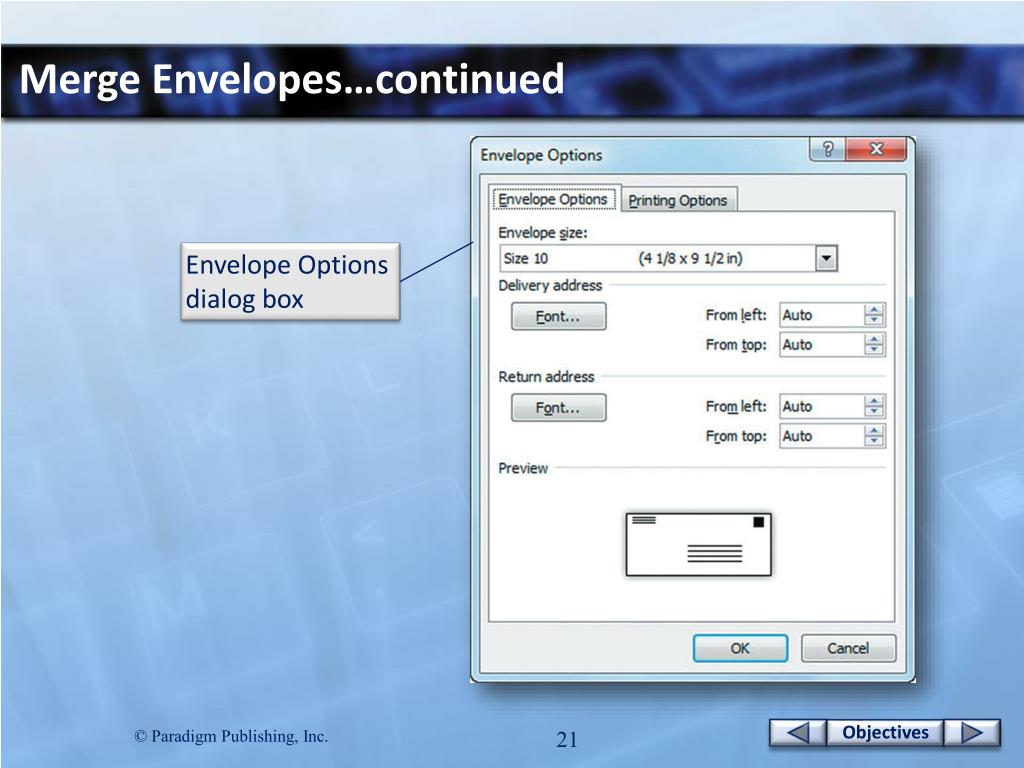
Task: Advance to next slide with right arrow
Action: pos(972,733)
